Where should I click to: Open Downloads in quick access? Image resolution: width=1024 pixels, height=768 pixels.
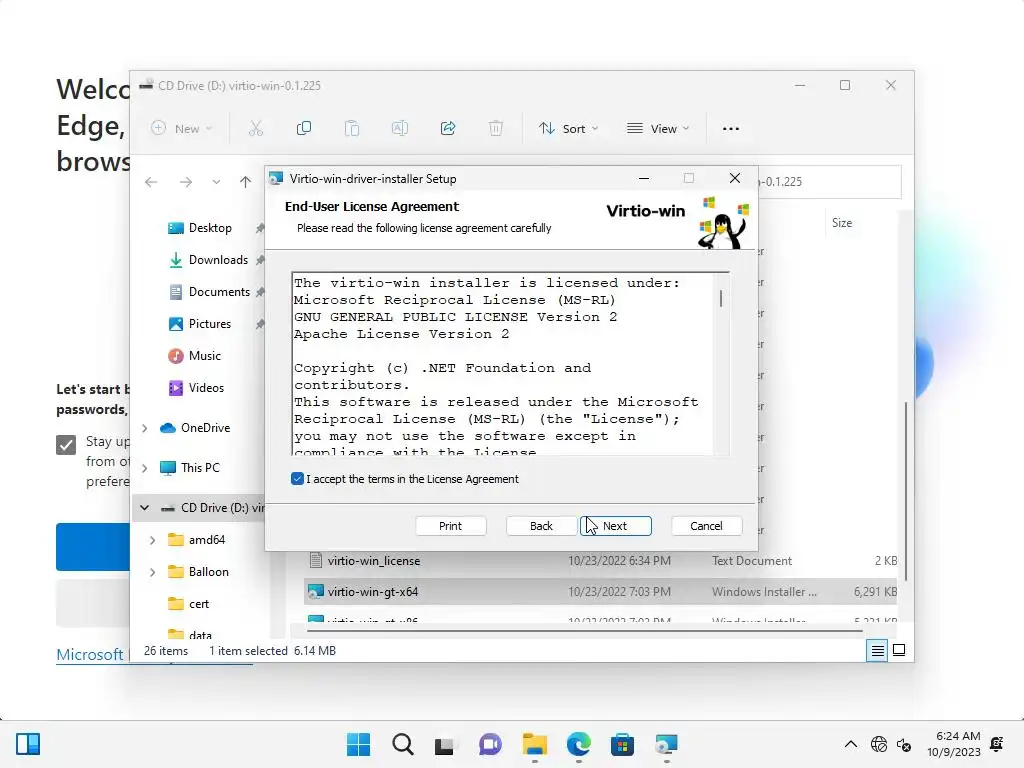[217, 260]
